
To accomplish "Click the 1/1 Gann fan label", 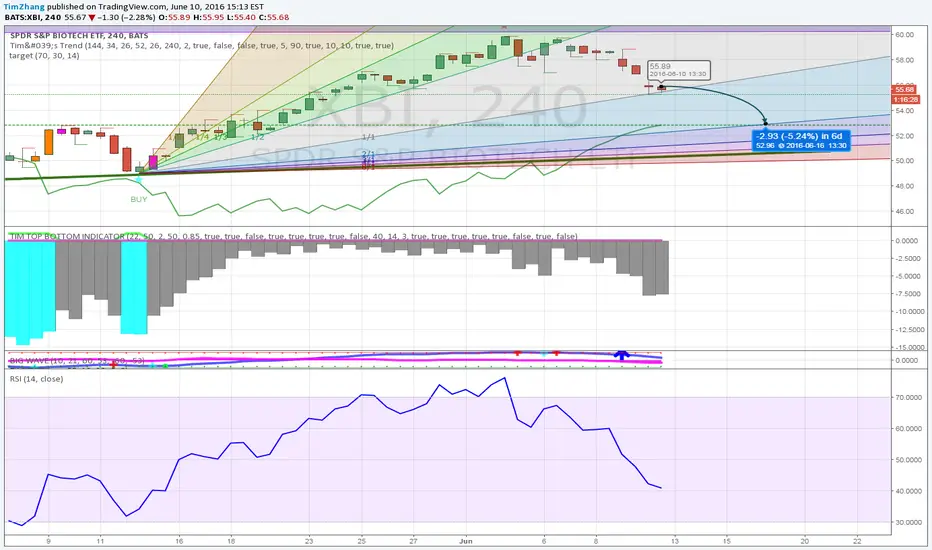I will tap(368, 137).
